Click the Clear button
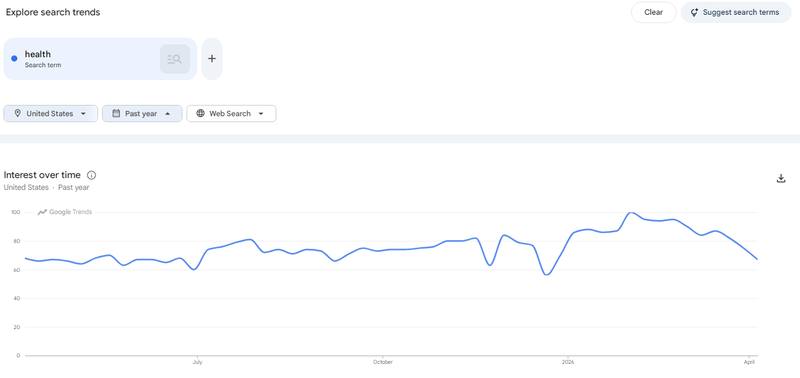 pyautogui.click(x=654, y=12)
